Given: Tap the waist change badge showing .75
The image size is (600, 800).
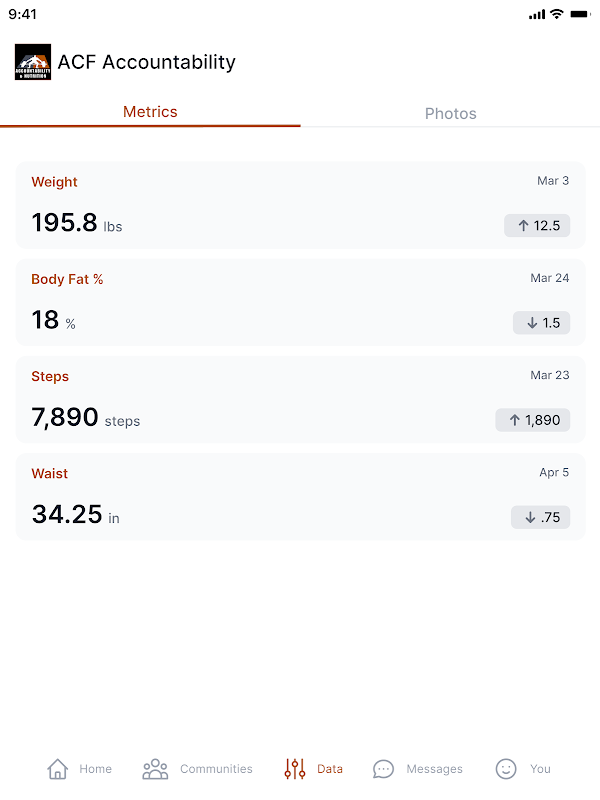Looking at the screenshot, I should point(540,517).
